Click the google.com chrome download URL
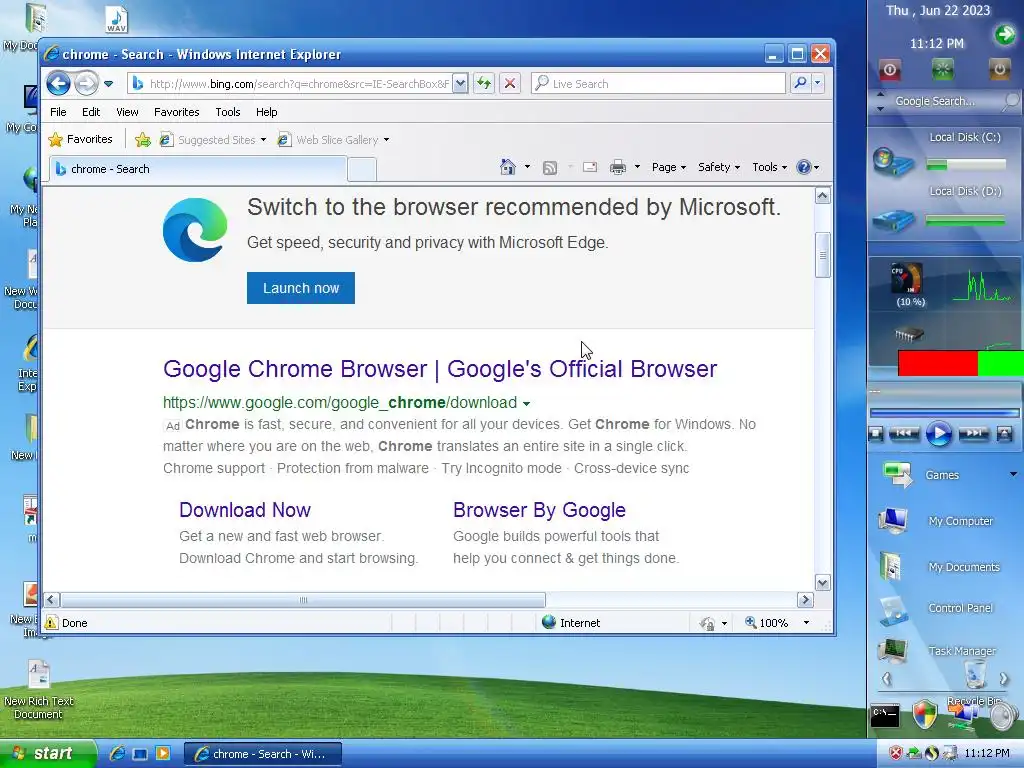Image resolution: width=1024 pixels, height=768 pixels. click(340, 402)
